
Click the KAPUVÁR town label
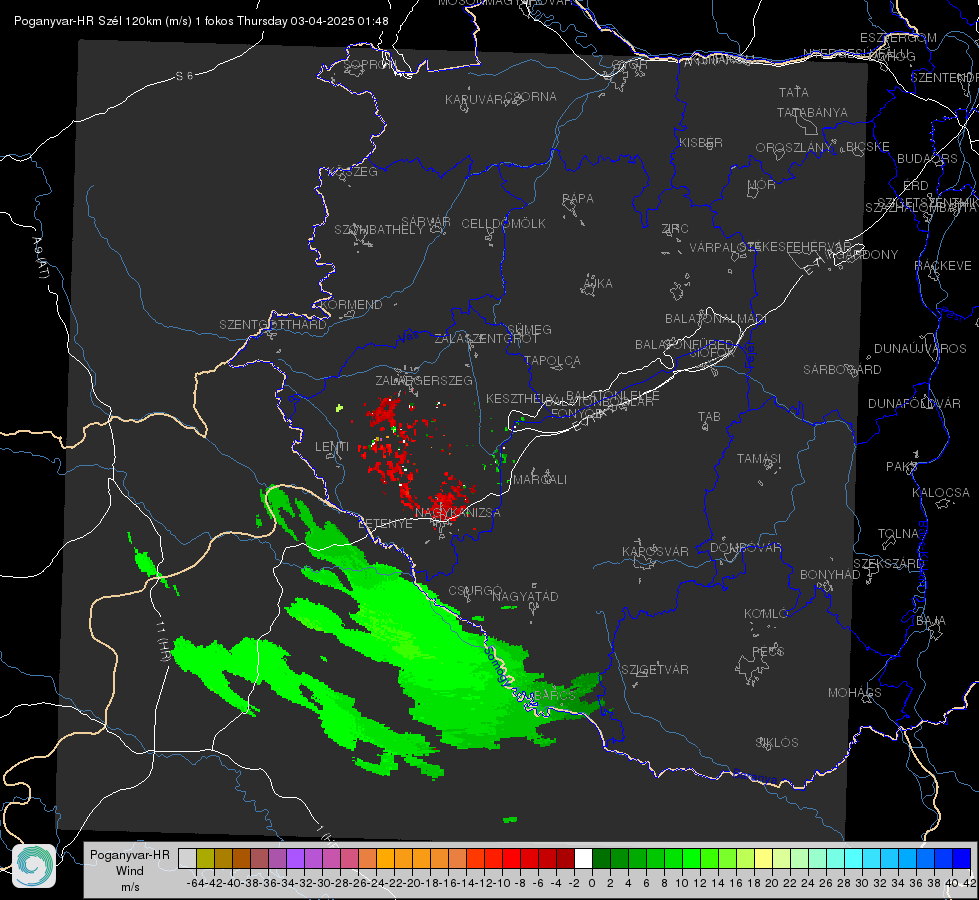point(475,100)
